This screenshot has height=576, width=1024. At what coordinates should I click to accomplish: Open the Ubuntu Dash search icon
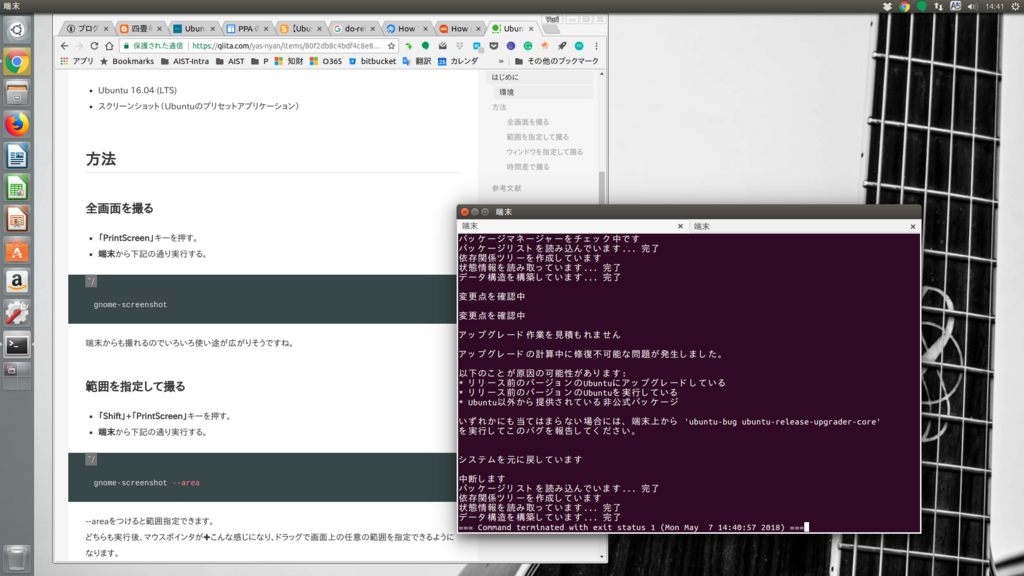(x=16, y=30)
